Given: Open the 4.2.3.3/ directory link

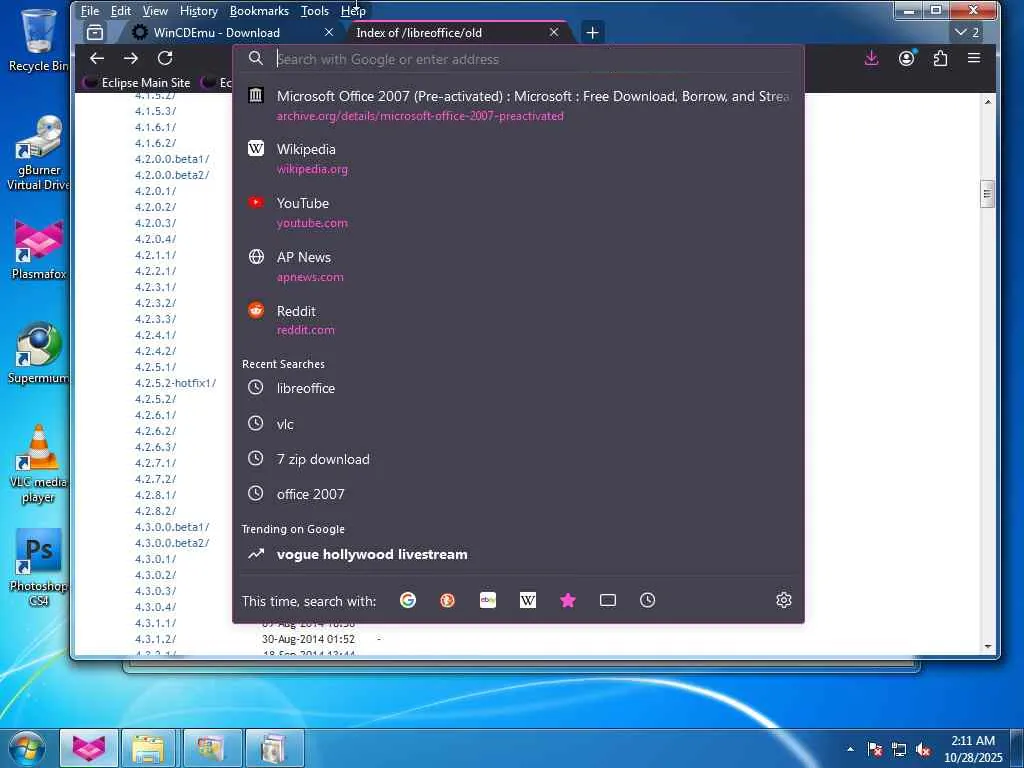Looking at the screenshot, I should pyautogui.click(x=155, y=319).
